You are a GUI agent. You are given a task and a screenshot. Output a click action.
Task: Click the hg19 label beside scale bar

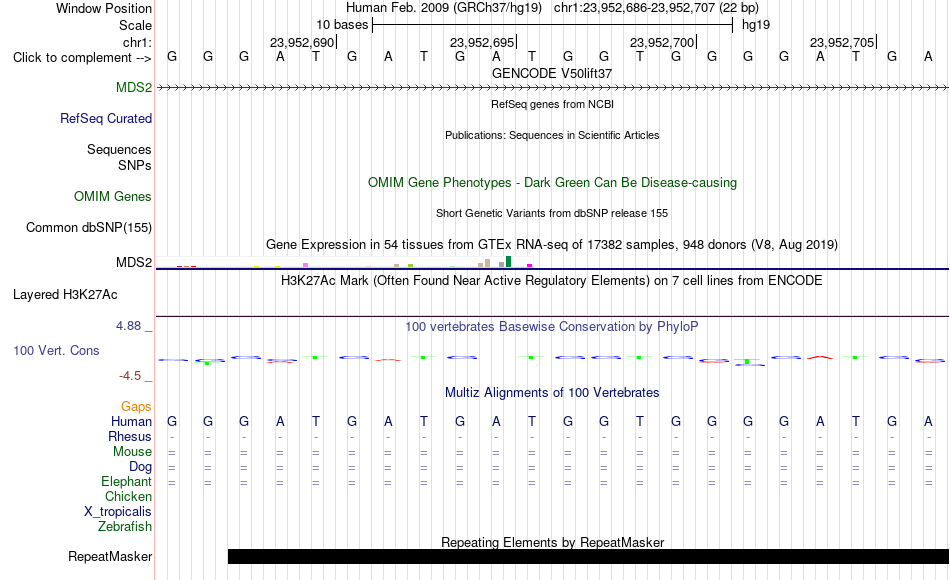click(756, 25)
